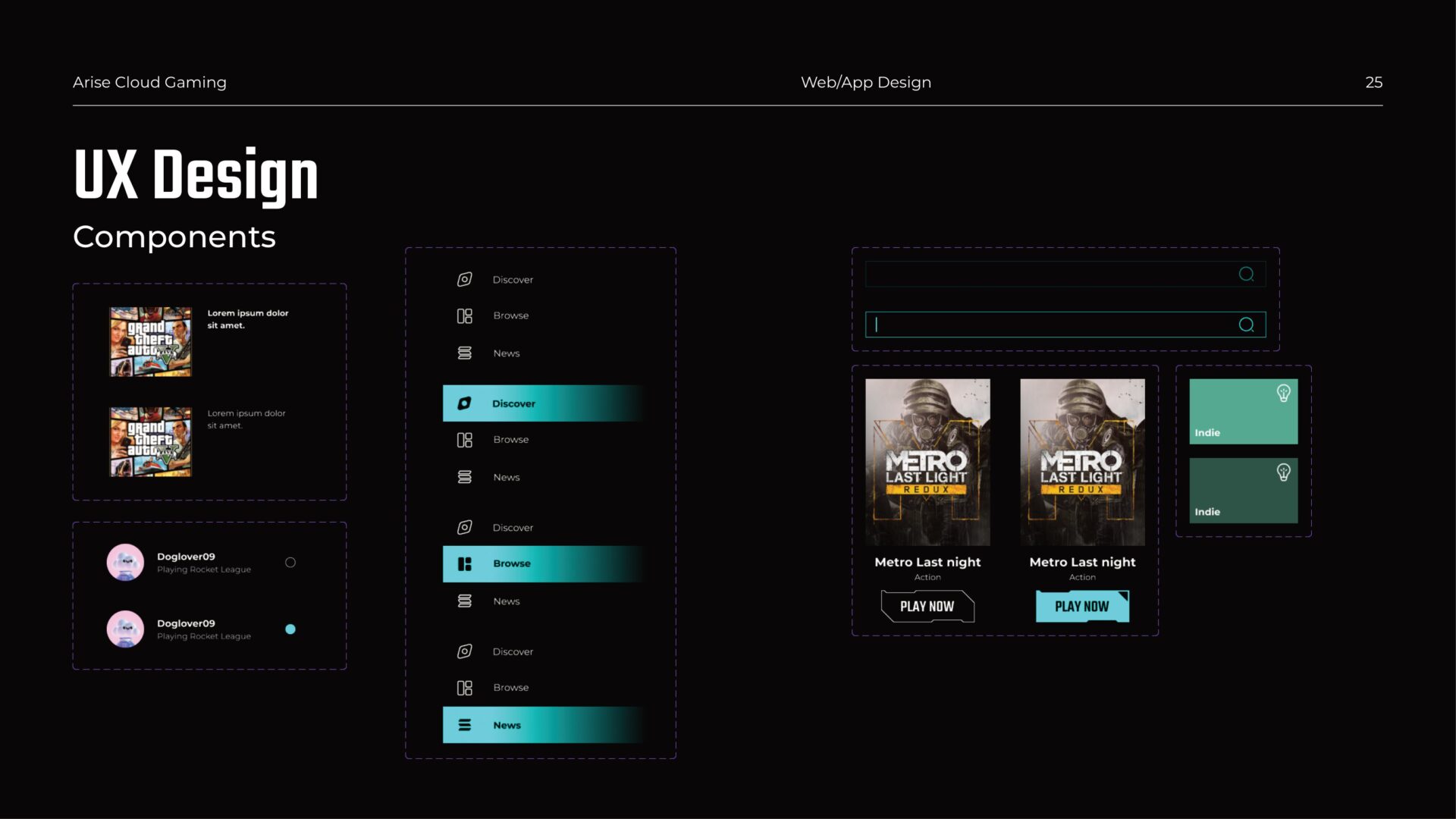1456x819 pixels.
Task: Click light "Lorem ipsum dolor sit amet." text
Action: 246,419
